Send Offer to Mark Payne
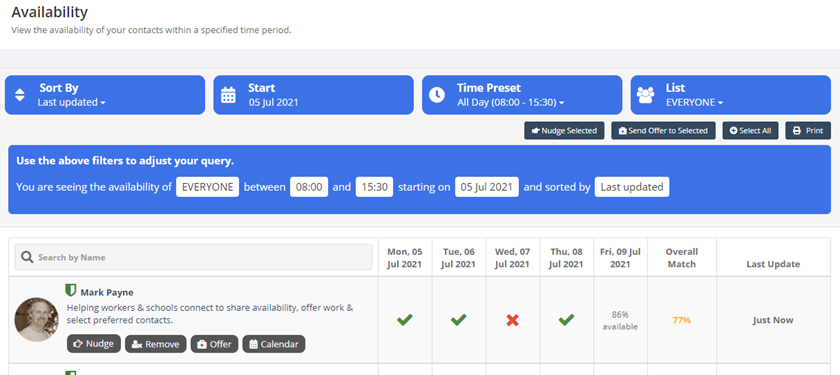 click(x=214, y=344)
